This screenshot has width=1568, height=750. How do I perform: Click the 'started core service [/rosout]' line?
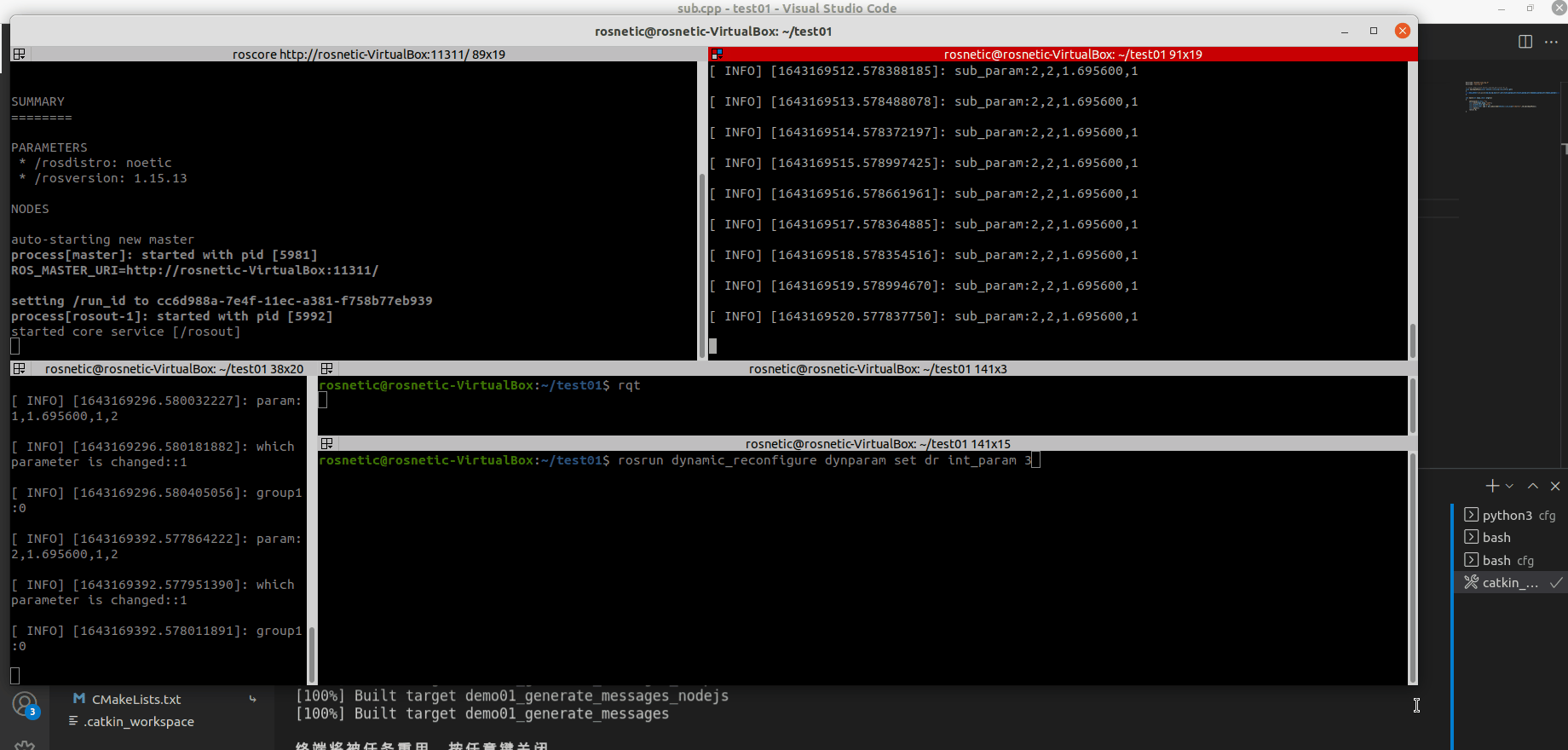click(125, 332)
